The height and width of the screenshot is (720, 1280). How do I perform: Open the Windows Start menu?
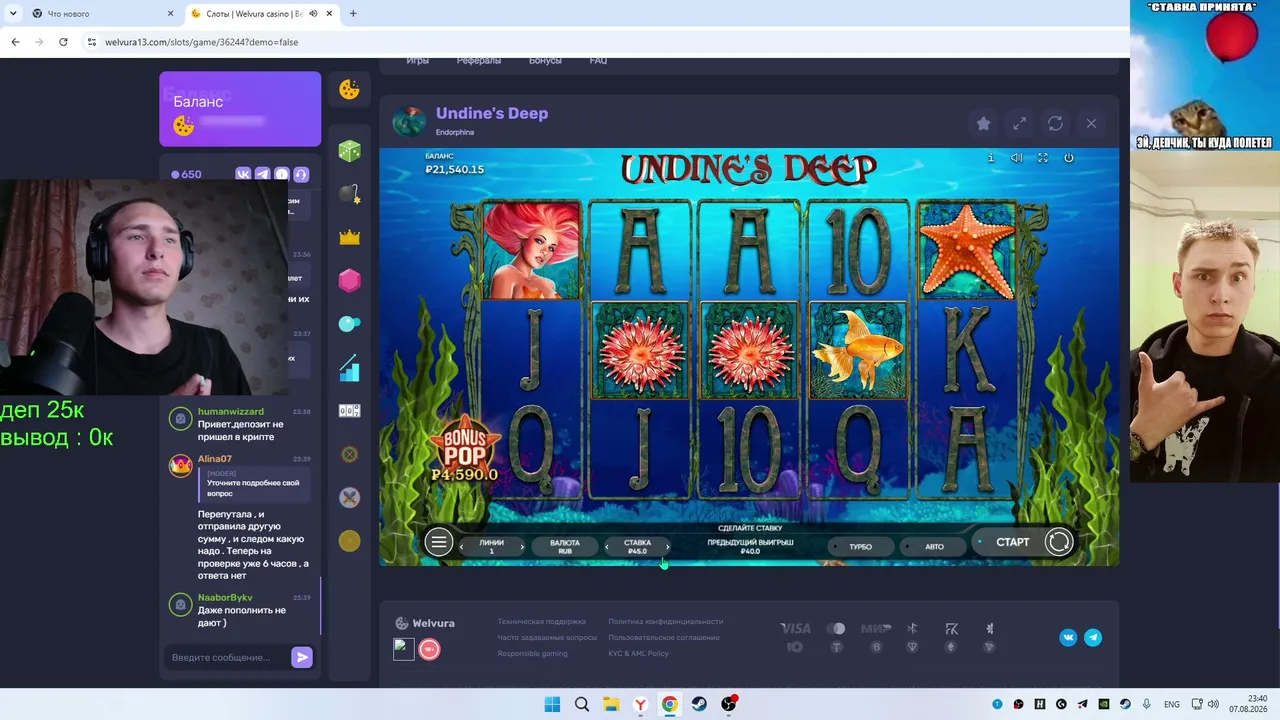coord(552,704)
